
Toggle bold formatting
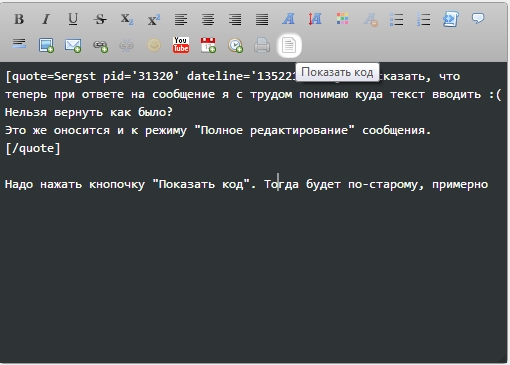19,19
